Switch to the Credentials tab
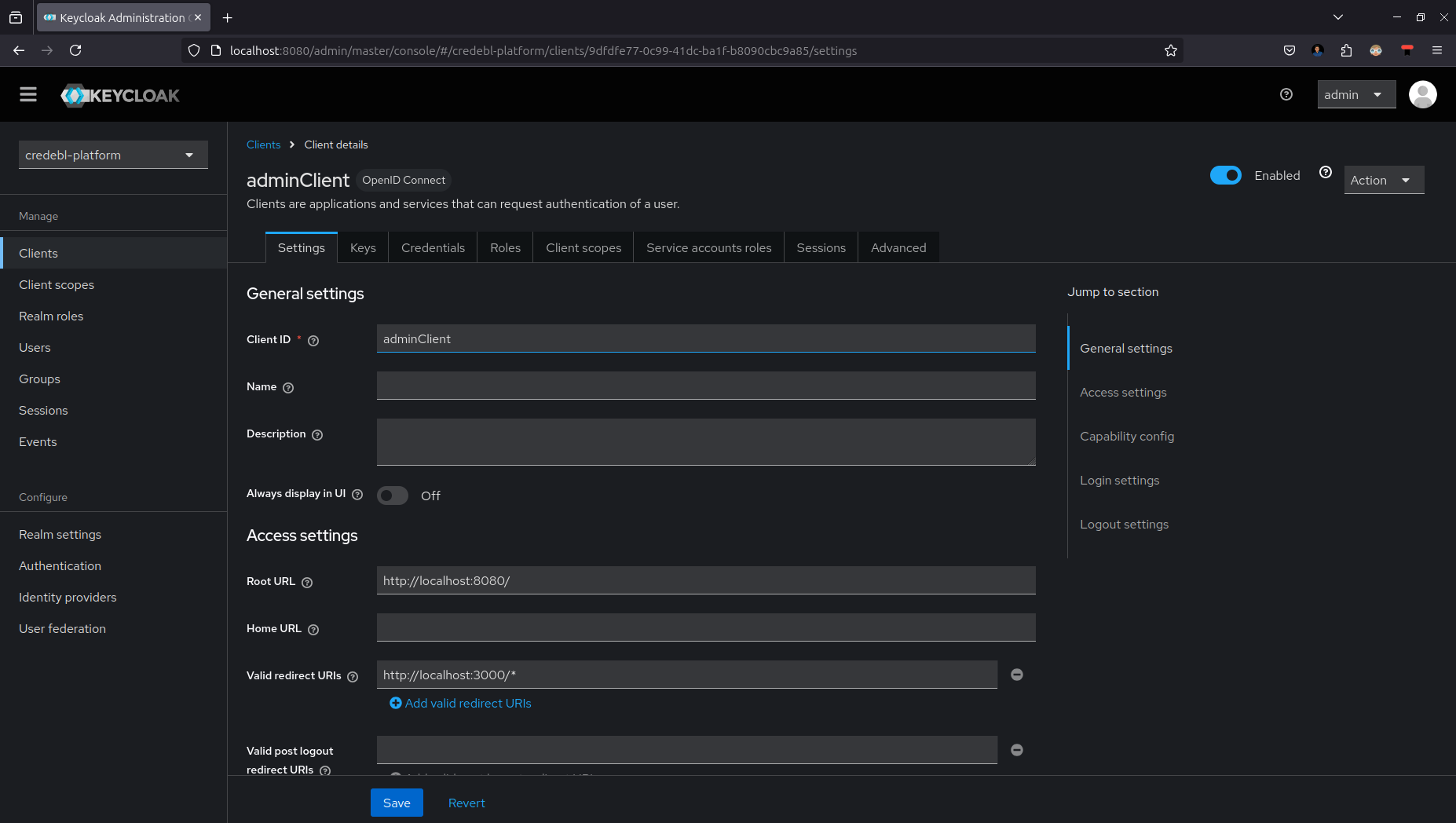The height and width of the screenshot is (823, 1456). [x=433, y=248]
